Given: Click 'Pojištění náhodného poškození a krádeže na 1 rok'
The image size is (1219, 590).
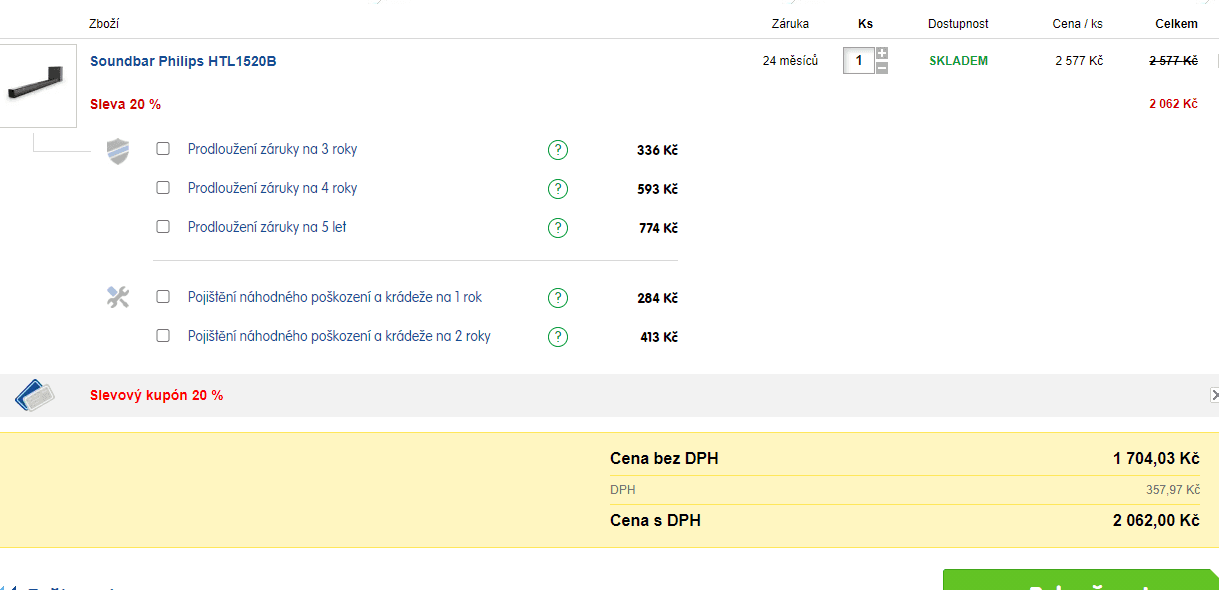Looking at the screenshot, I should click(x=335, y=298).
